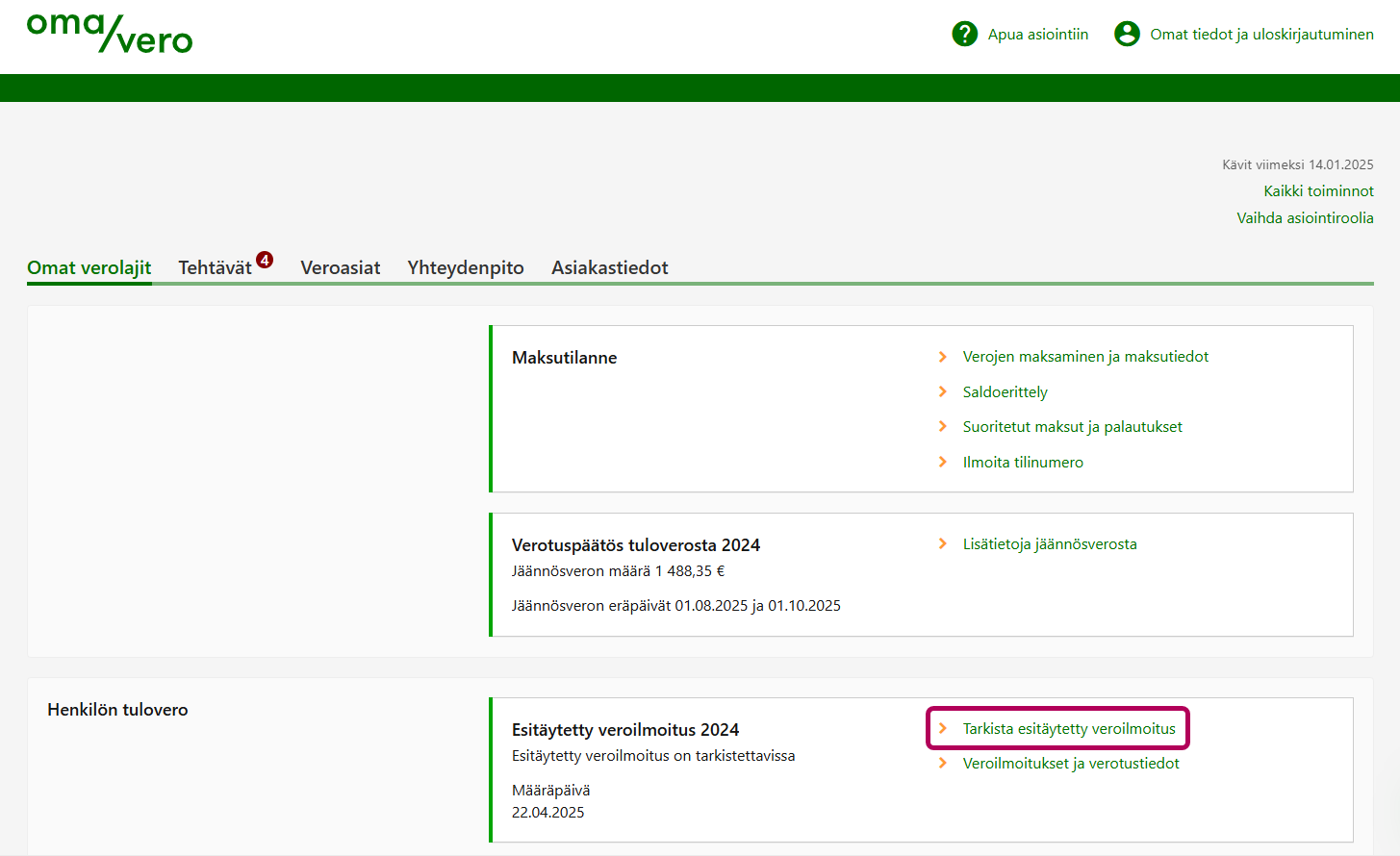Open Apua asiointiin help link
The height and width of the screenshot is (856, 1400).
1038,35
